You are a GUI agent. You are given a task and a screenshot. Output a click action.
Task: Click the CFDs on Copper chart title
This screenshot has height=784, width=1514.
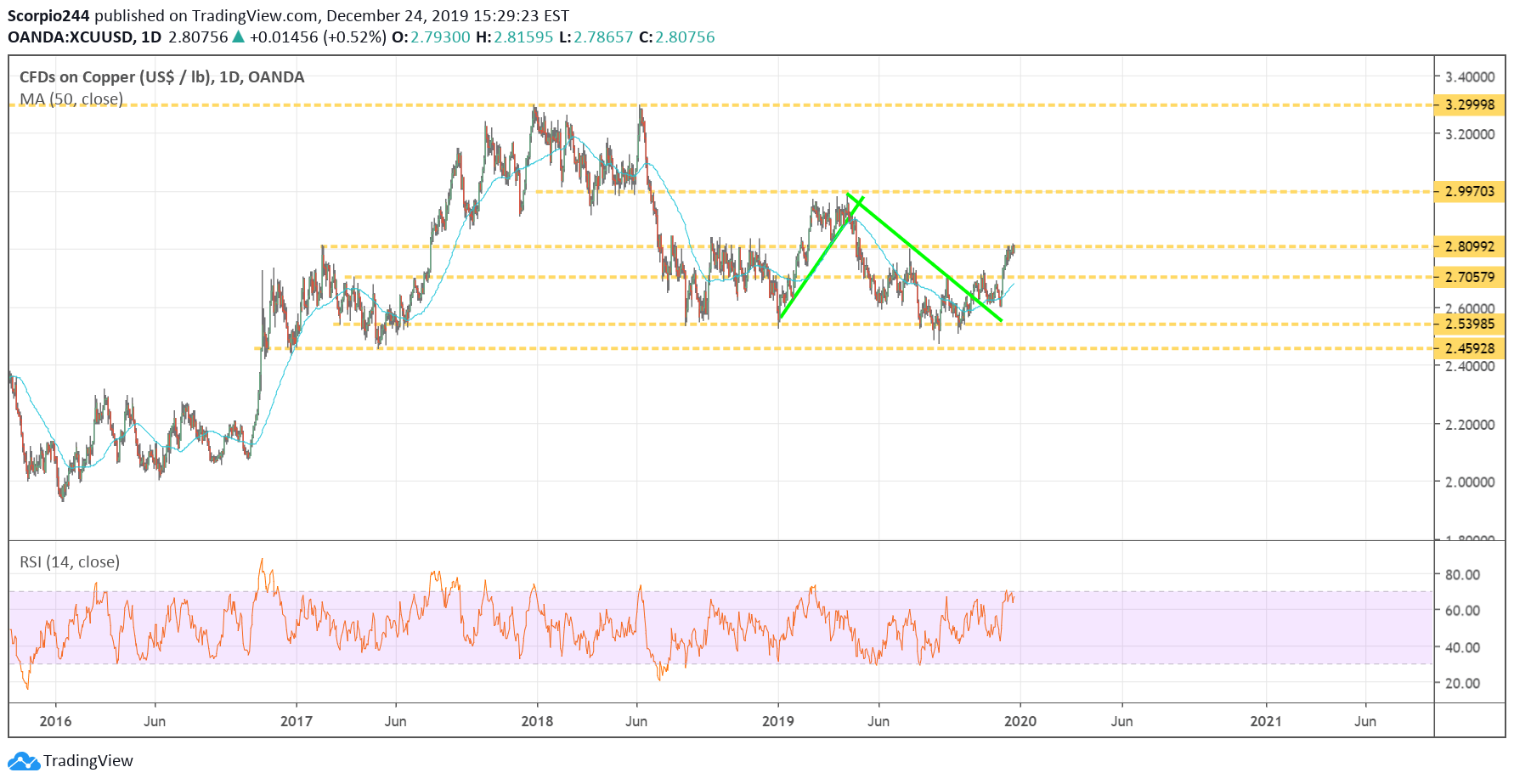162,77
